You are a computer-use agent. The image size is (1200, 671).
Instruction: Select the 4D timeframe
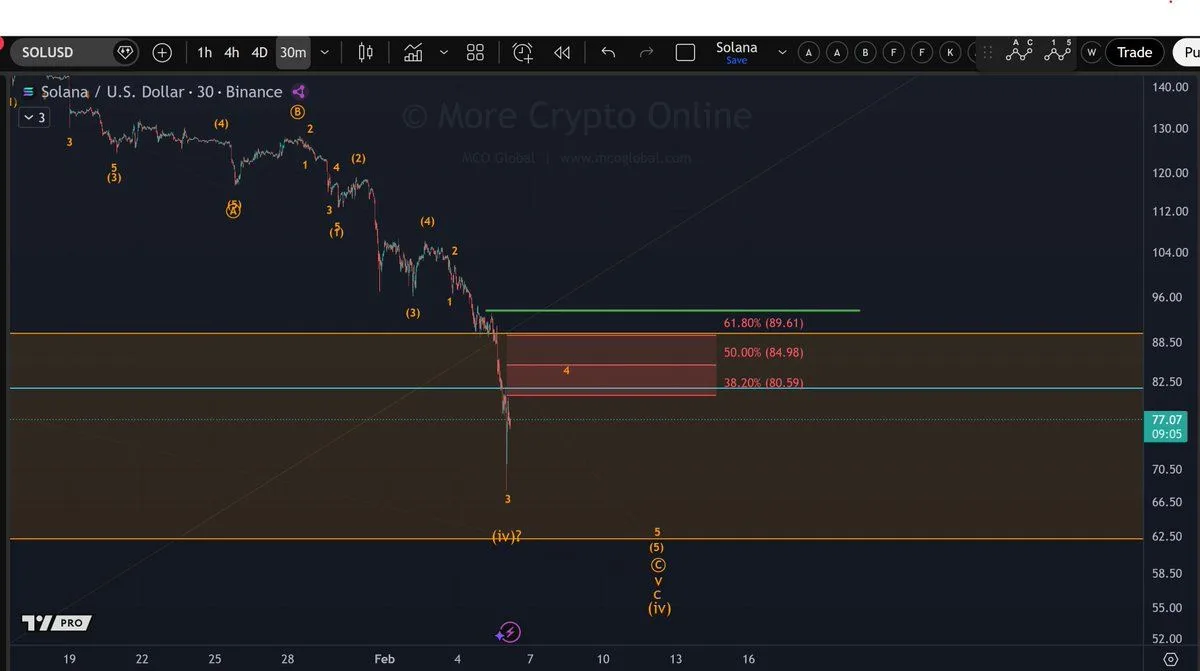point(259,52)
